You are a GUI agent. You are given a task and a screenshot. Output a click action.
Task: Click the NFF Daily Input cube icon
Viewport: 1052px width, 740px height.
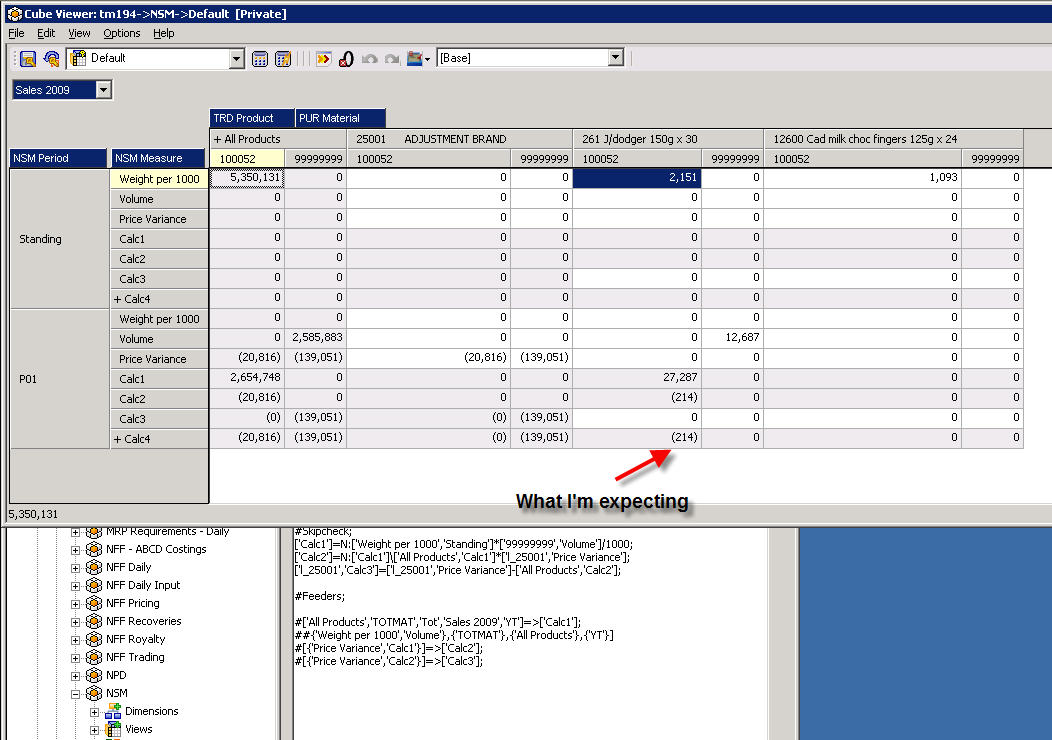point(94,586)
